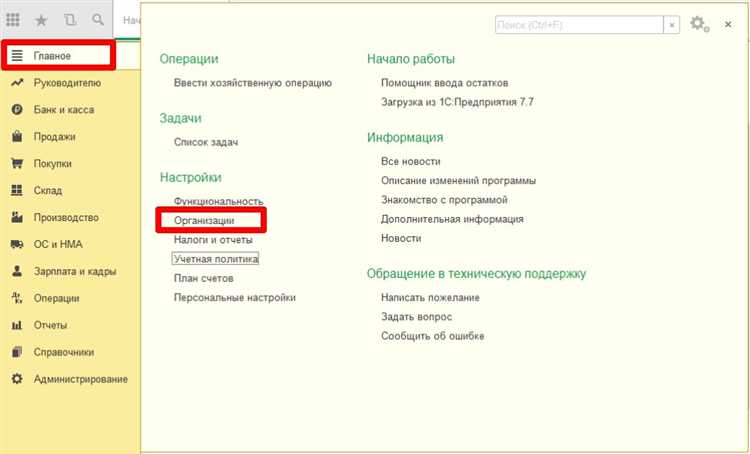750x454 pixels.
Task: Open the Администрирование section
Action: point(80,379)
